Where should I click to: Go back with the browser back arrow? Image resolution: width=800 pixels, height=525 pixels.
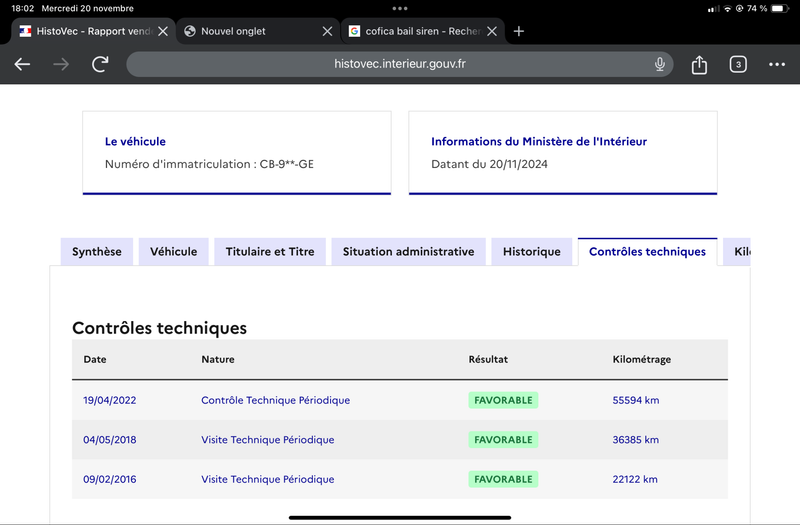(22, 64)
